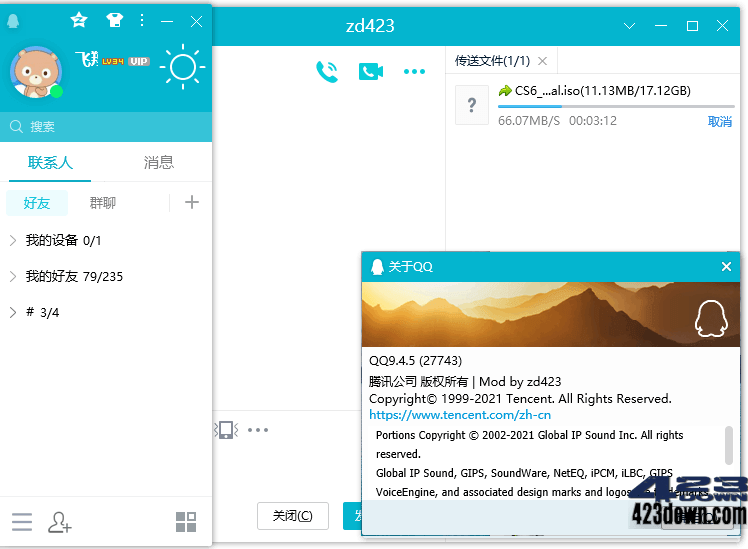This screenshot has height=549, width=748.
Task: Click the QQ9.4.5 (27743) version text
Action: pos(416,360)
